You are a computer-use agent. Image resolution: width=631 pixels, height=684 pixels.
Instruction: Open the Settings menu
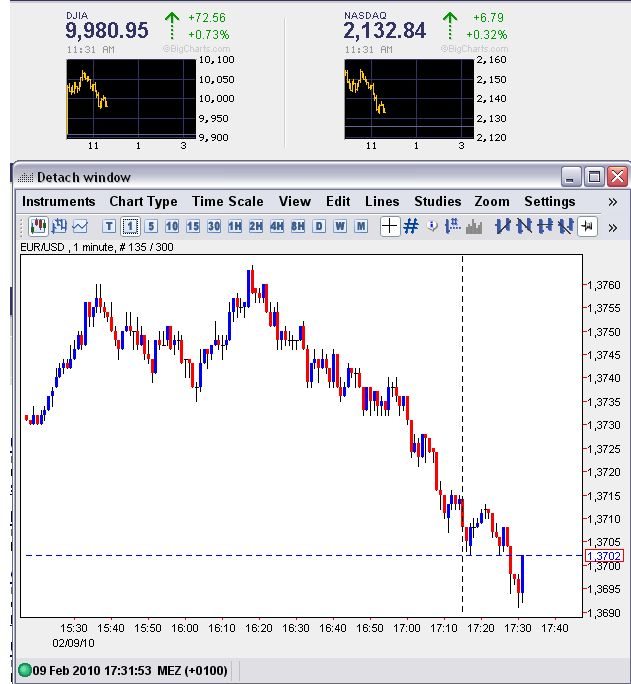(549, 202)
